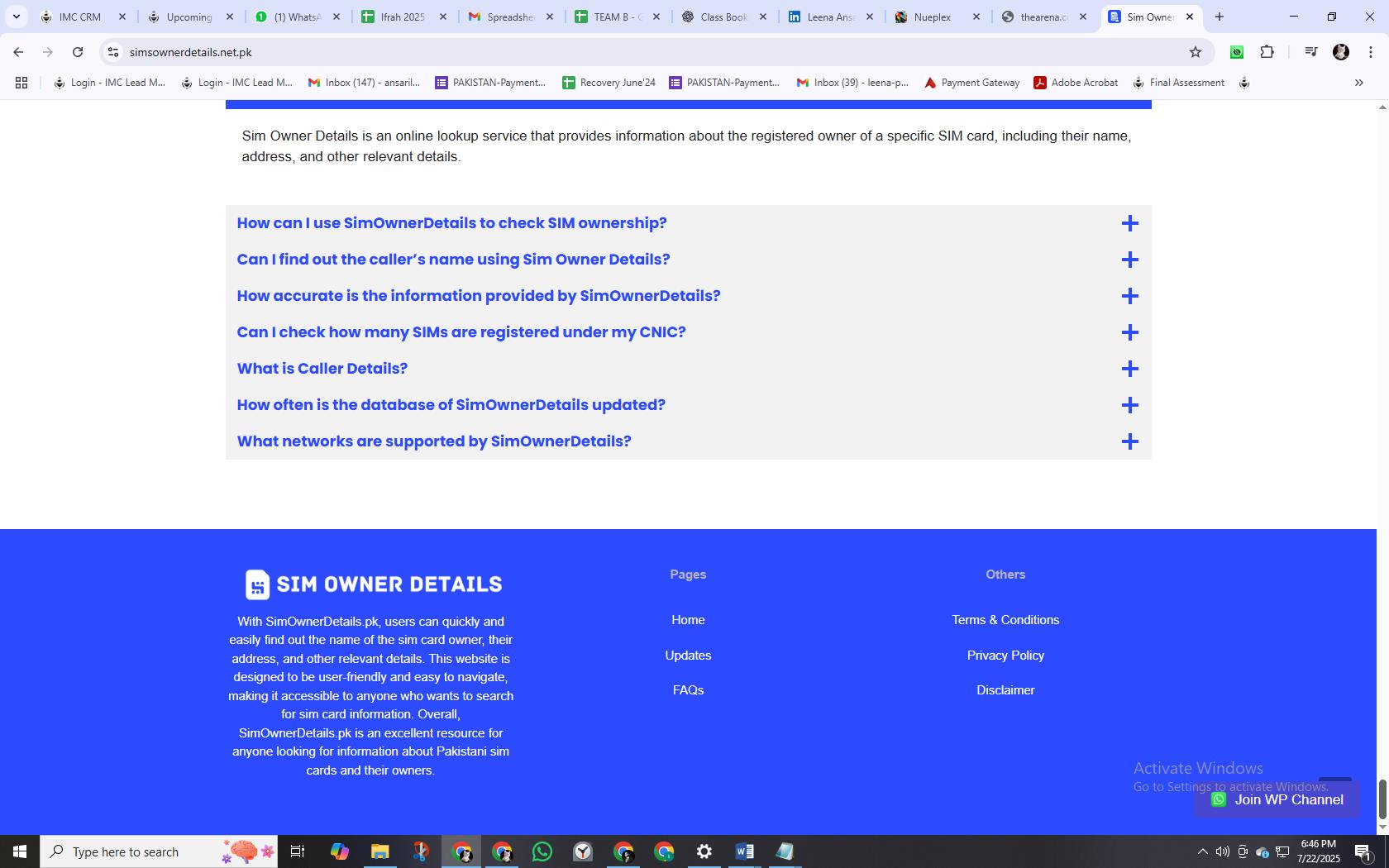The height and width of the screenshot is (868, 1389).
Task: Expand 'What is Caller Details?' FAQ
Action: click(688, 369)
